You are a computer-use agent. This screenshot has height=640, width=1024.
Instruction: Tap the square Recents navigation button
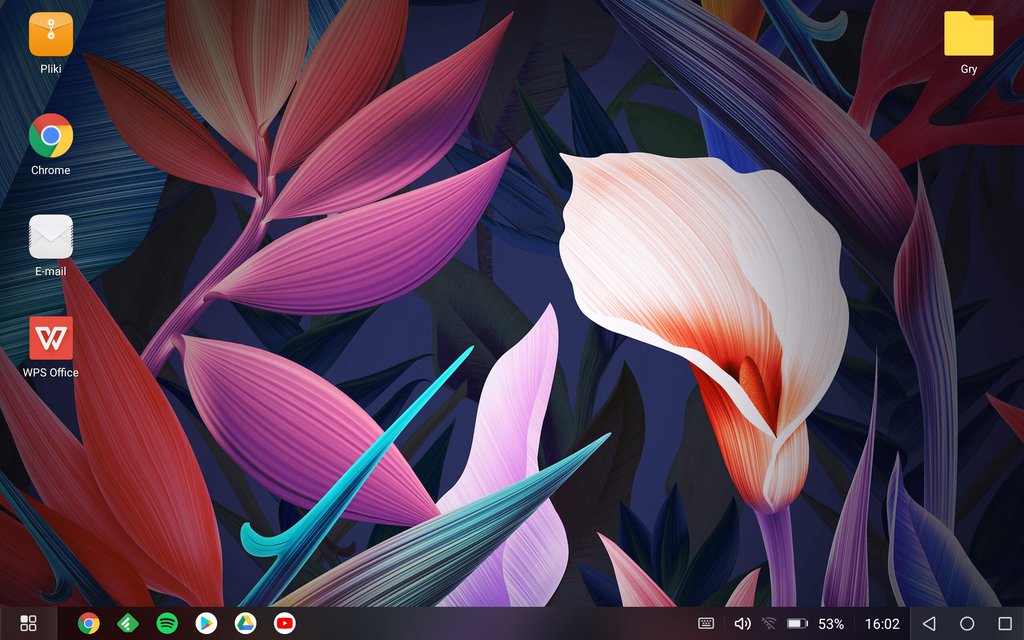pos(1005,623)
